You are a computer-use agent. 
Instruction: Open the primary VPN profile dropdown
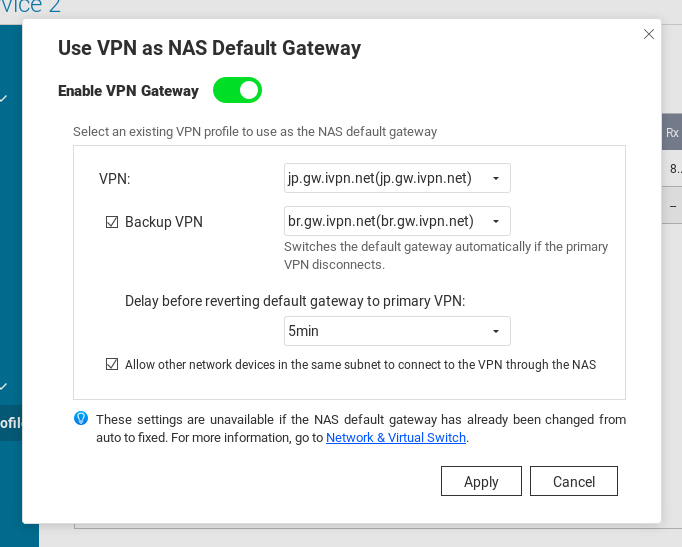pos(397,178)
